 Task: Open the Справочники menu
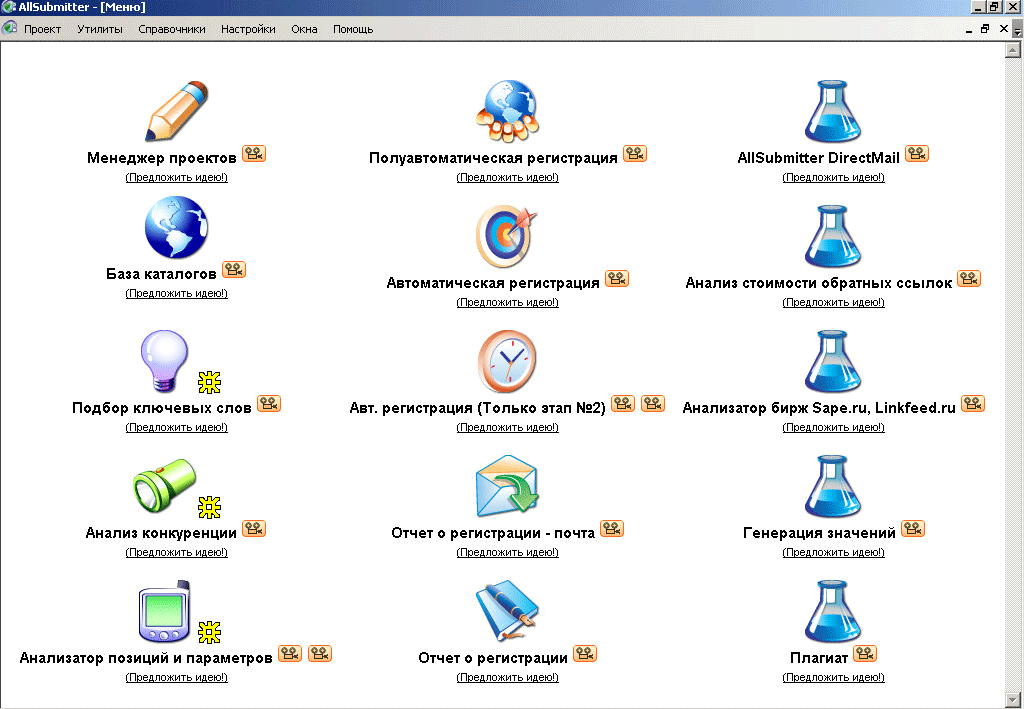click(172, 29)
